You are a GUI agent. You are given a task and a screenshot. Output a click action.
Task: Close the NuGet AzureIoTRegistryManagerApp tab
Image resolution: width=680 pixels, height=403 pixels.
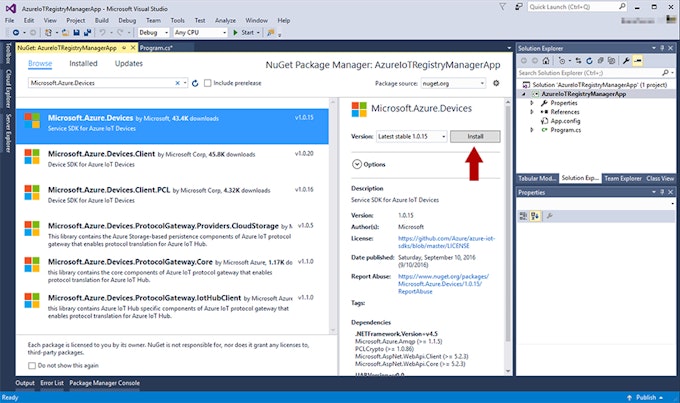click(133, 48)
